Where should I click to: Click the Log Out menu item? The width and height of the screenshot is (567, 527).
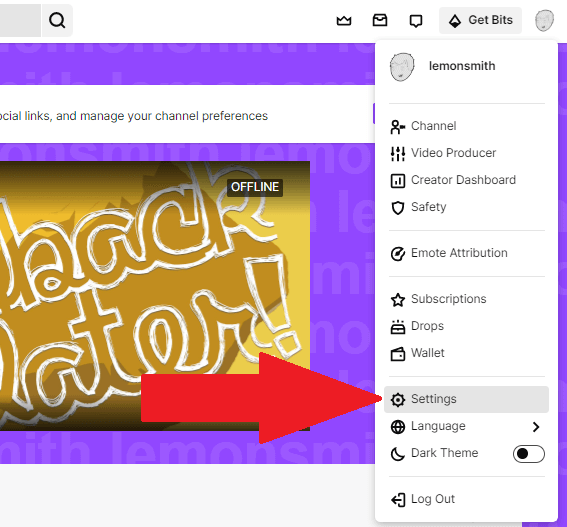466,499
